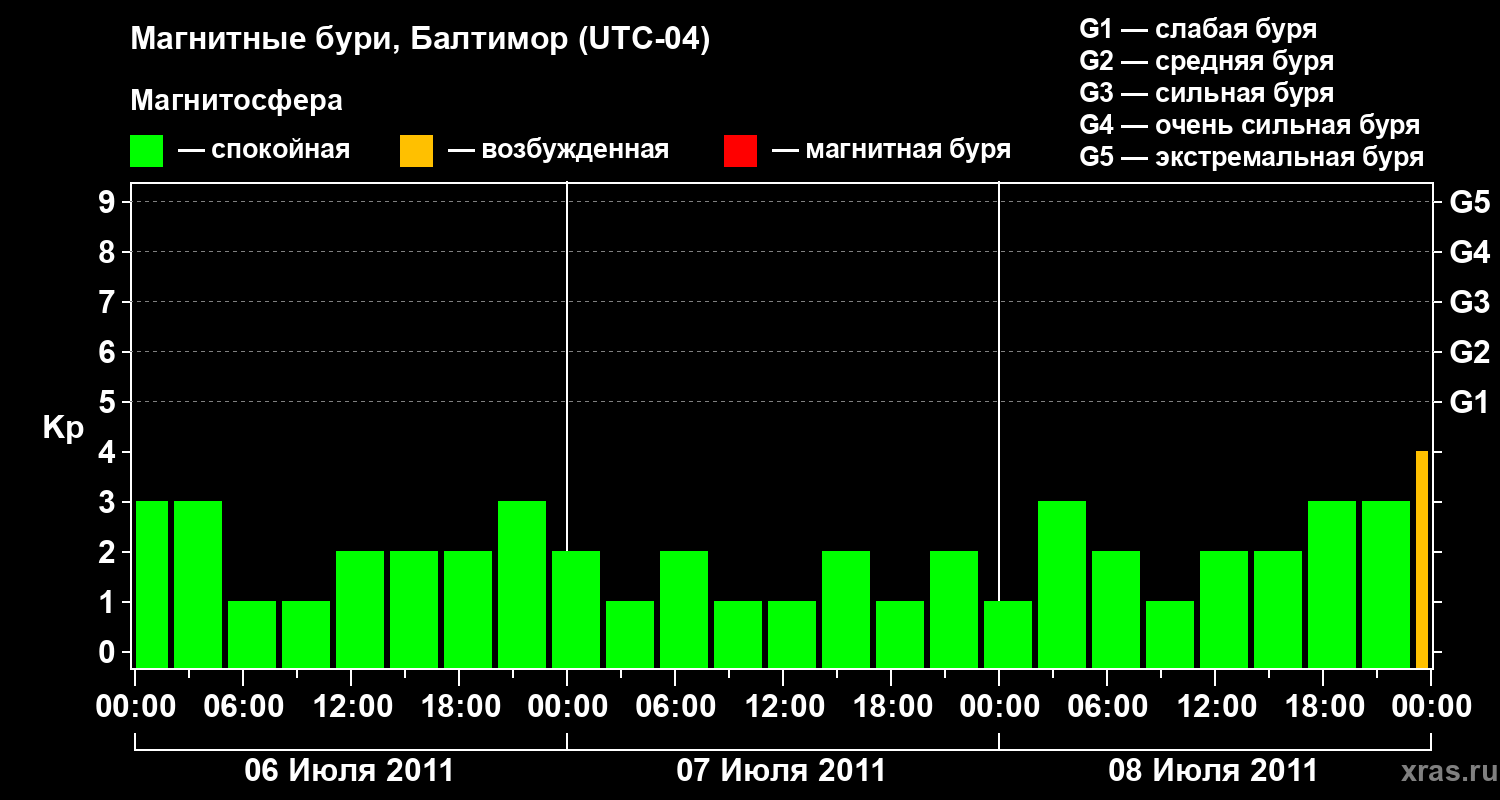Click the chart title 'Магнитные бури, Балтимор (UTC-04)'
Screen dimensions: 1500x800
[420, 40]
